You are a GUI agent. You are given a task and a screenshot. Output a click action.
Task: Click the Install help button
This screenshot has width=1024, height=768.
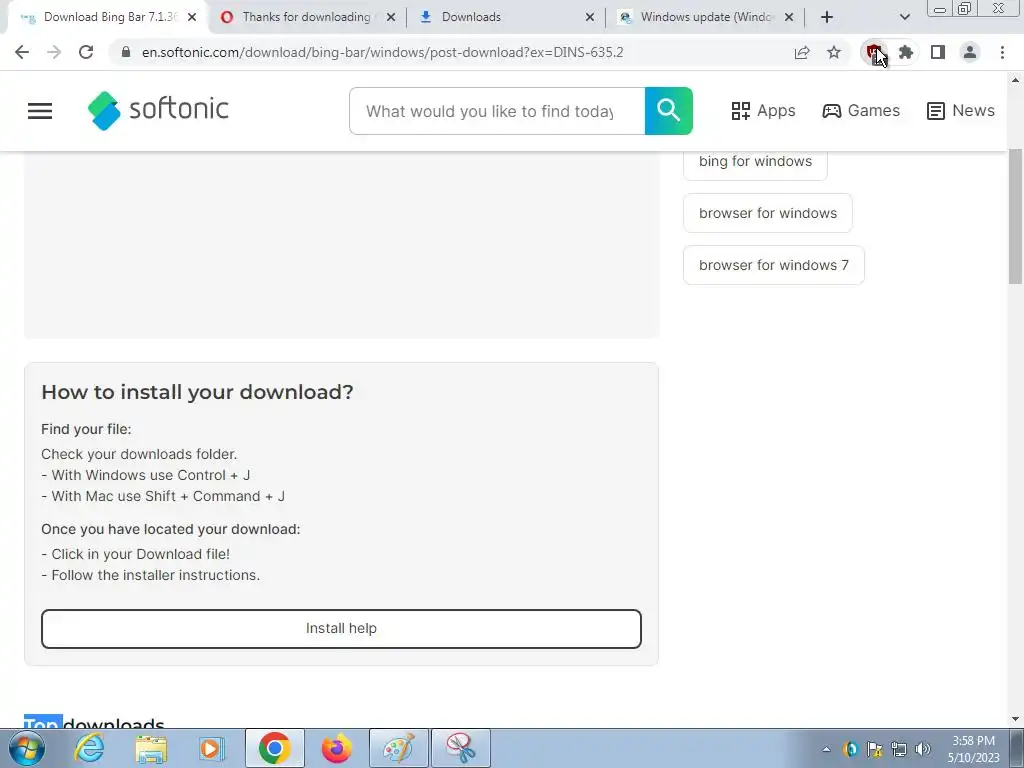342,629
